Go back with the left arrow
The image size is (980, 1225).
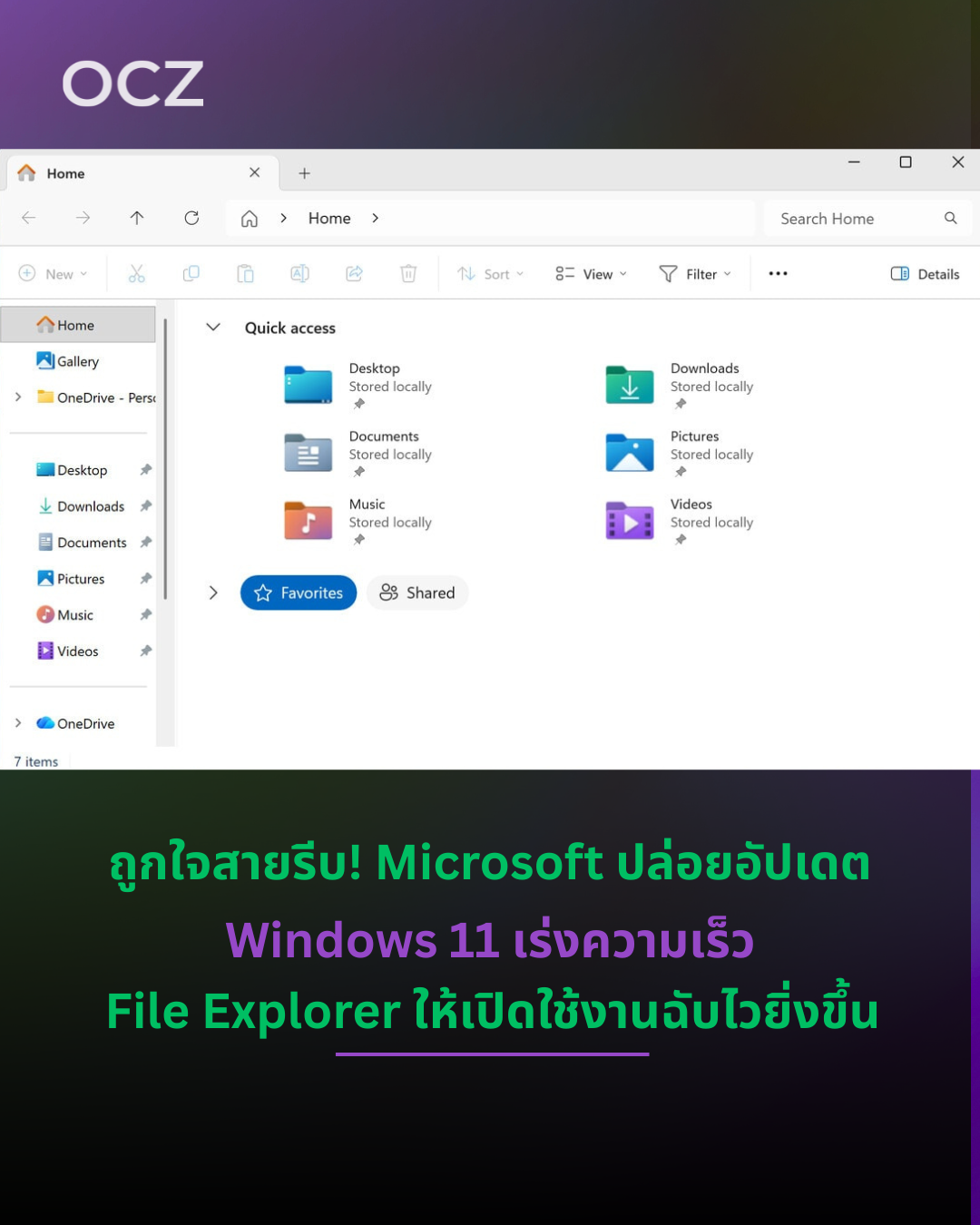pyautogui.click(x=29, y=218)
